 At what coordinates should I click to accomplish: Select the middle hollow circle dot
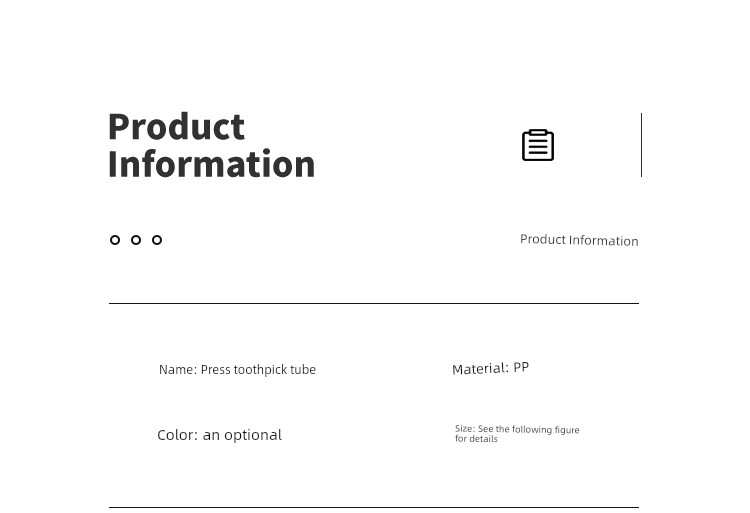click(136, 240)
